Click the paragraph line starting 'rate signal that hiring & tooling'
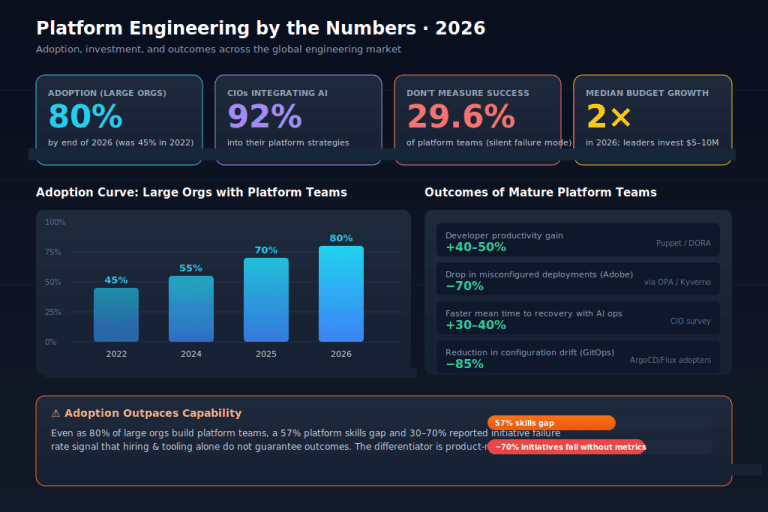Screen dimensions: 768x512 tap(269, 446)
